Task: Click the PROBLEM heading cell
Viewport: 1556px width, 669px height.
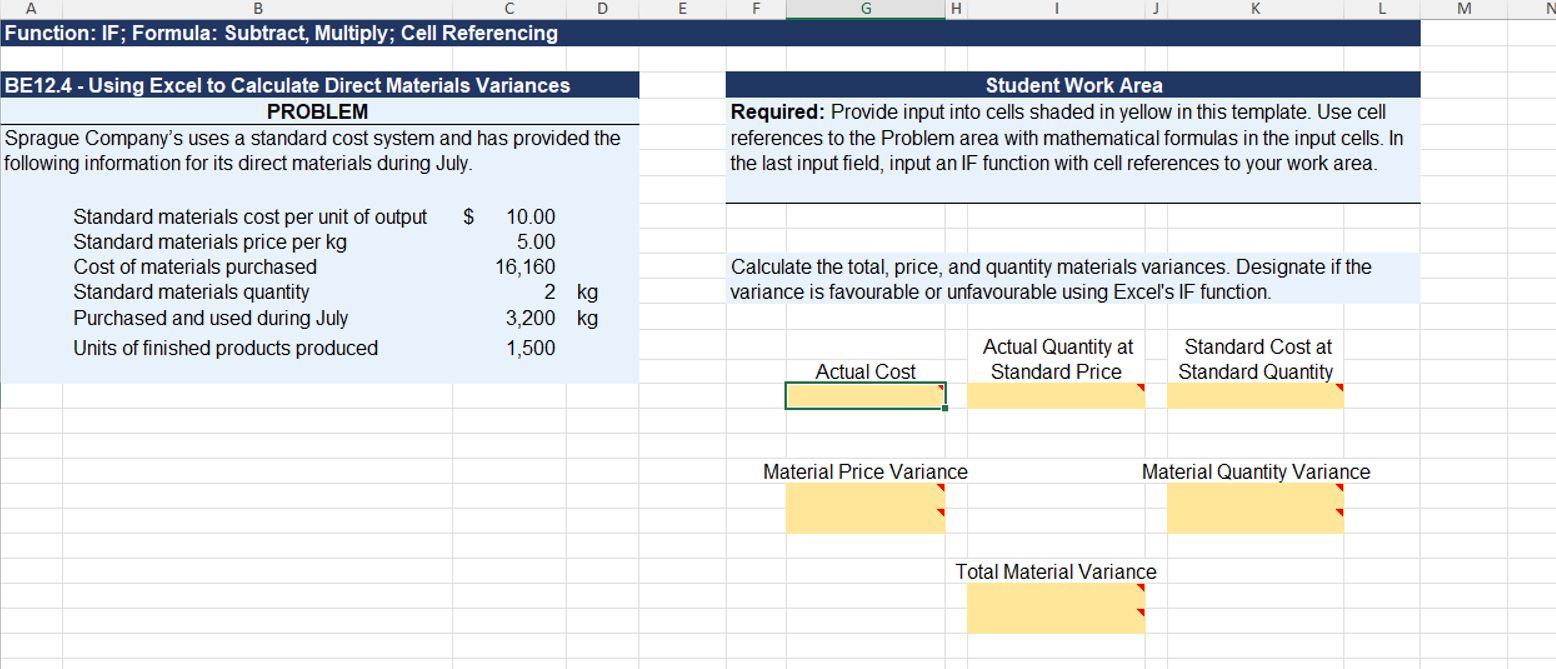Action: [320, 112]
